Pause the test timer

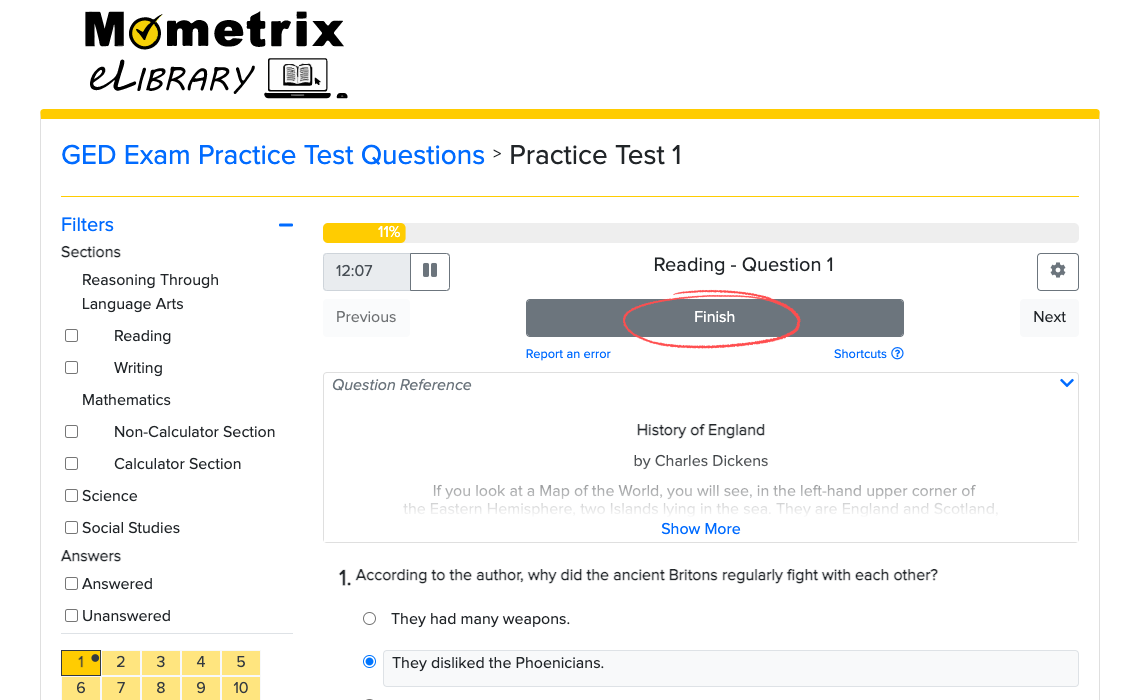point(430,271)
